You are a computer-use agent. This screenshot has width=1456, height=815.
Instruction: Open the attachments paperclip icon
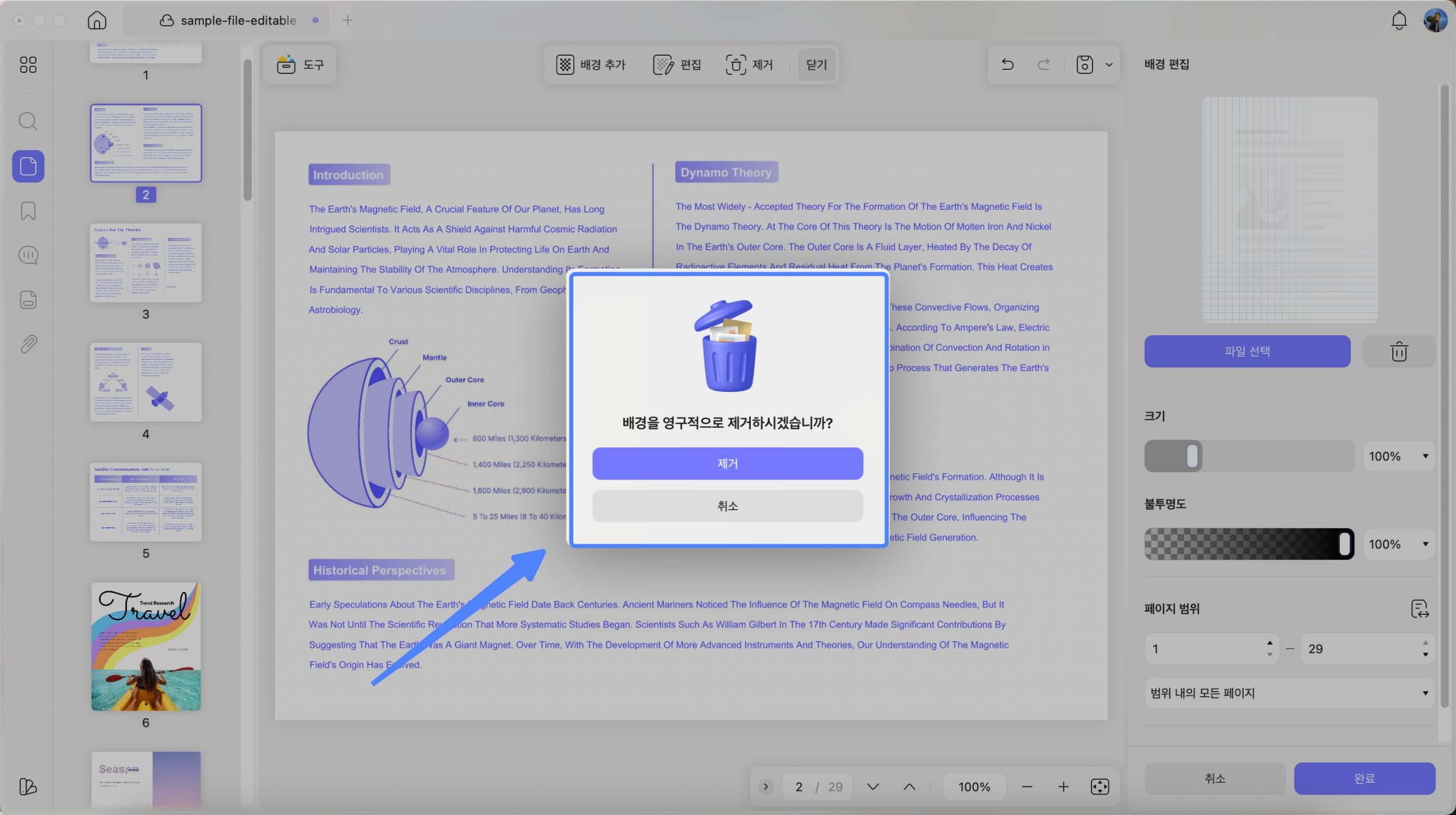pyautogui.click(x=28, y=344)
